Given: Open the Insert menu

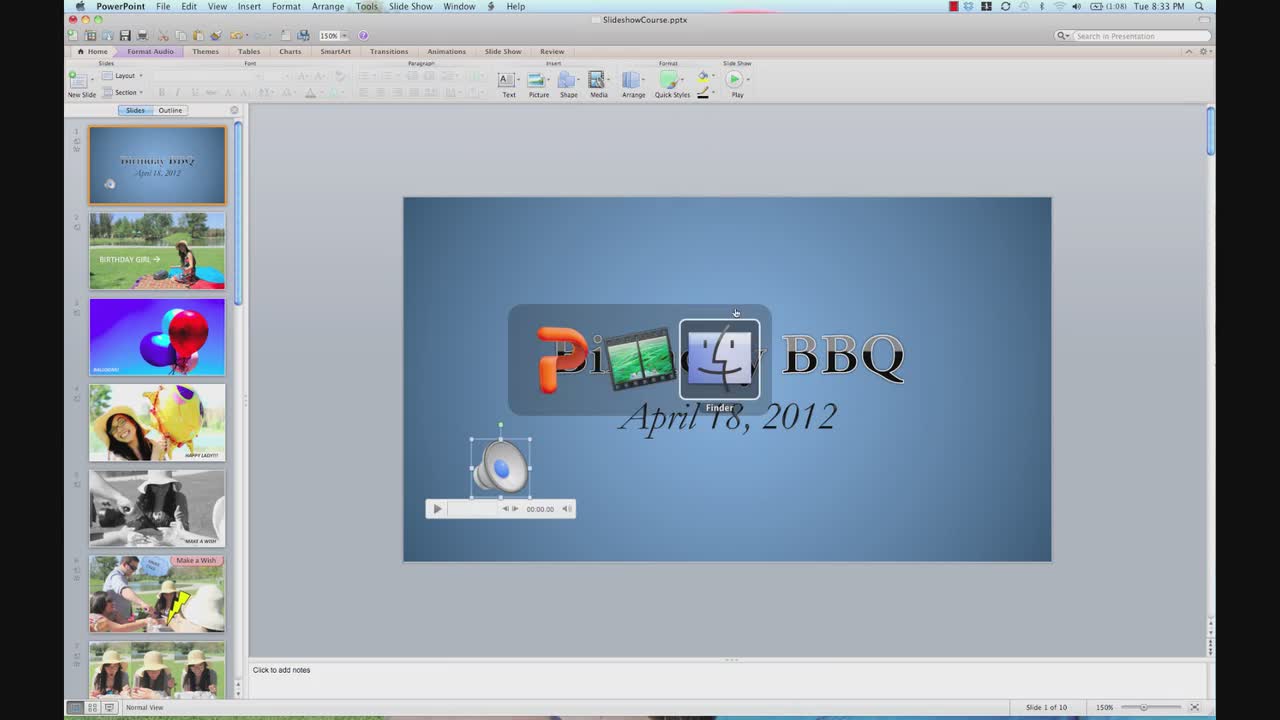Looking at the screenshot, I should (x=249, y=6).
